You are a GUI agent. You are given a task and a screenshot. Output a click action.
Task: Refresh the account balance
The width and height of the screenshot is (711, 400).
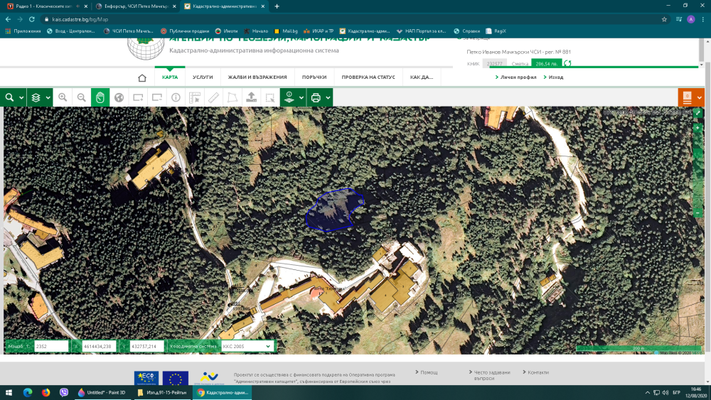coord(567,63)
